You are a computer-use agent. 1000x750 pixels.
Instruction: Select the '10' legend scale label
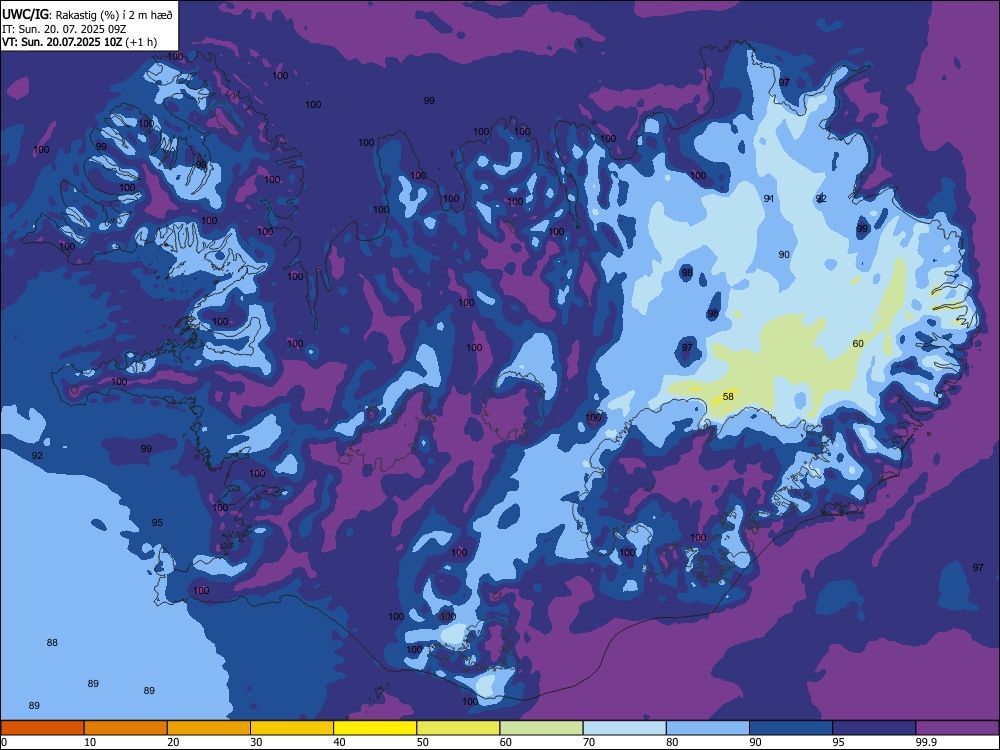pos(90,742)
